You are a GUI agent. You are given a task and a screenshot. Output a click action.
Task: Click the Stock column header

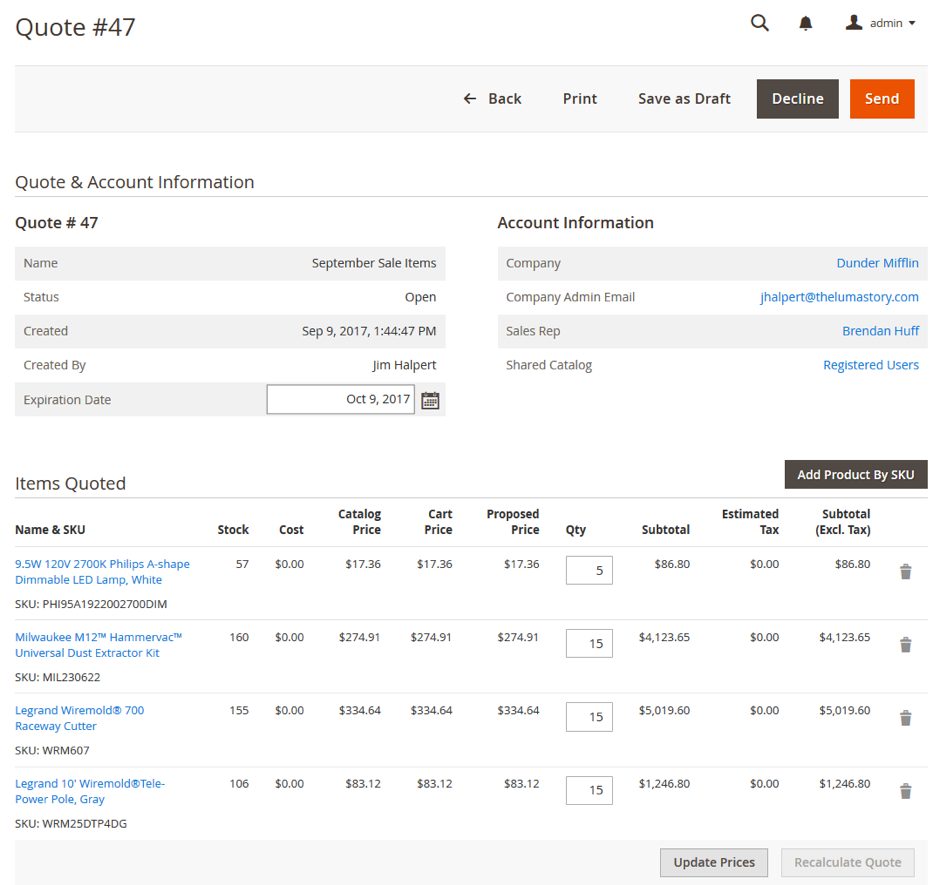coord(233,530)
